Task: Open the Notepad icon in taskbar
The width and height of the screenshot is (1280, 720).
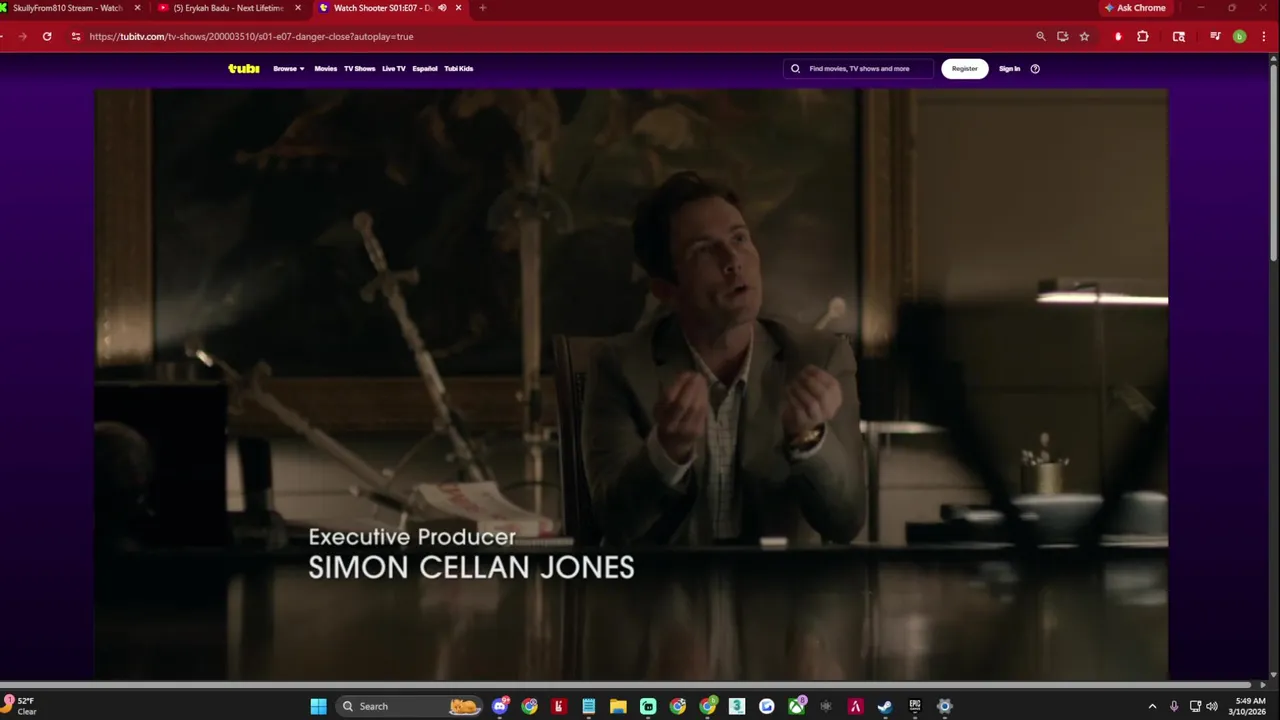Action: pyautogui.click(x=589, y=706)
